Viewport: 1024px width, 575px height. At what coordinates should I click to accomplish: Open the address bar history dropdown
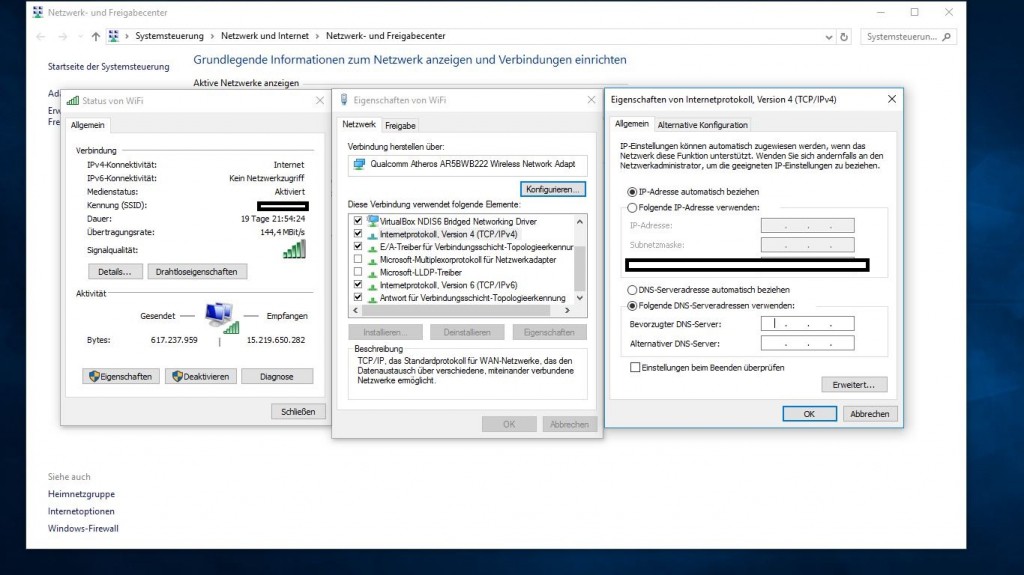(x=830, y=36)
